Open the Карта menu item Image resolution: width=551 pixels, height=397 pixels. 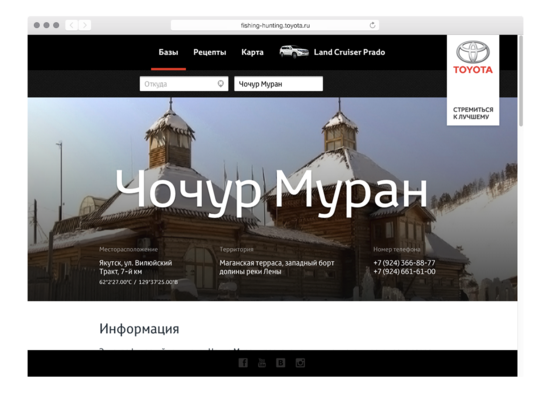(252, 52)
